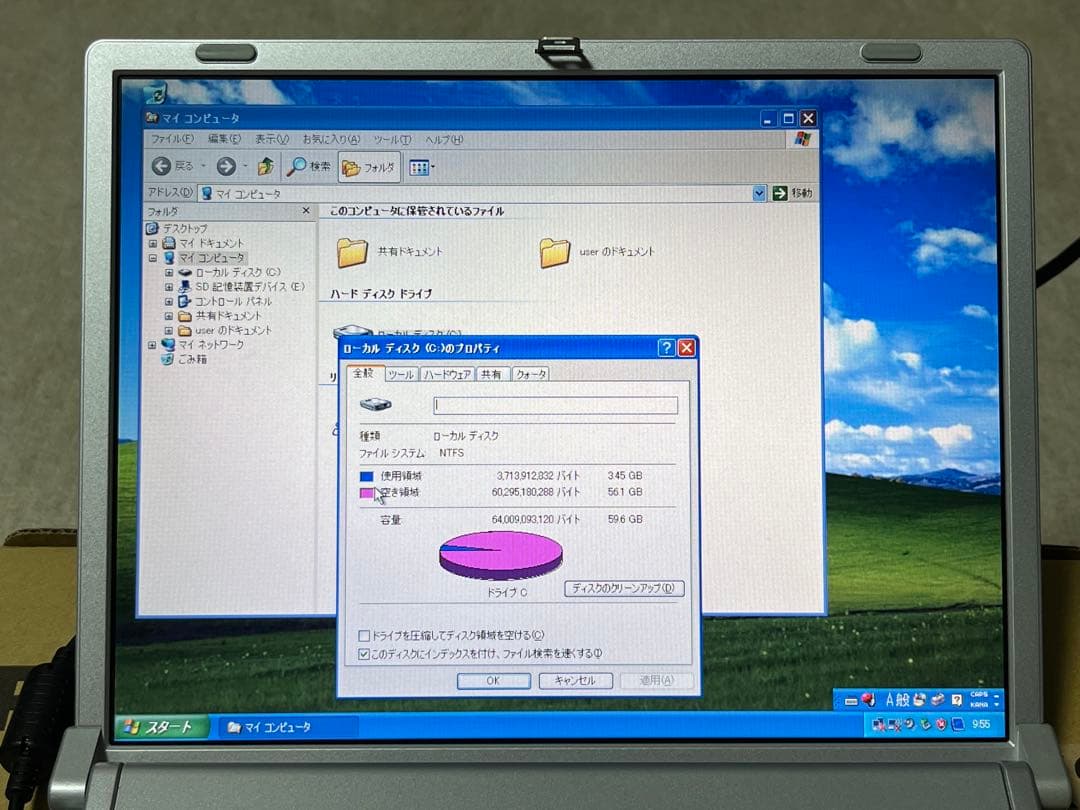Open the user のドキュメント folder icon
Image resolution: width=1080 pixels, height=810 pixels.
[x=557, y=251]
